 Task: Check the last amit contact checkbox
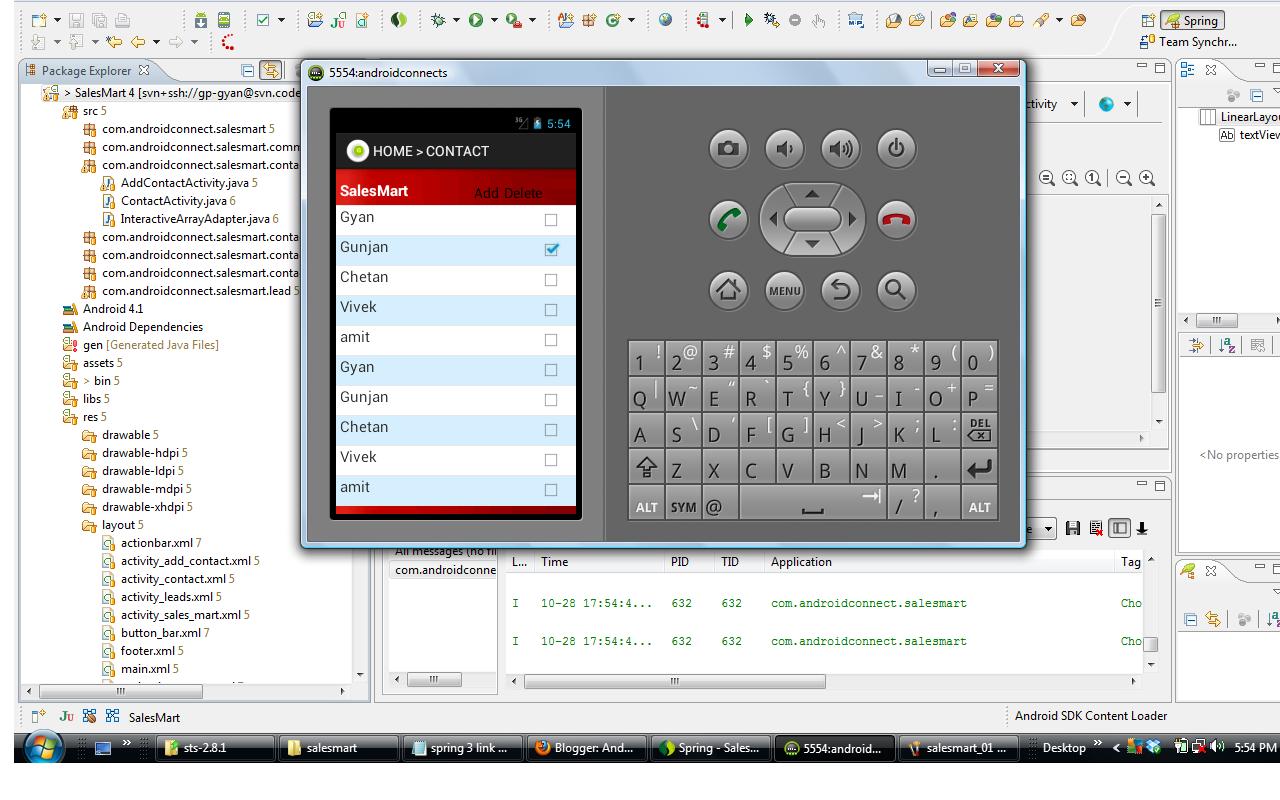coord(551,489)
